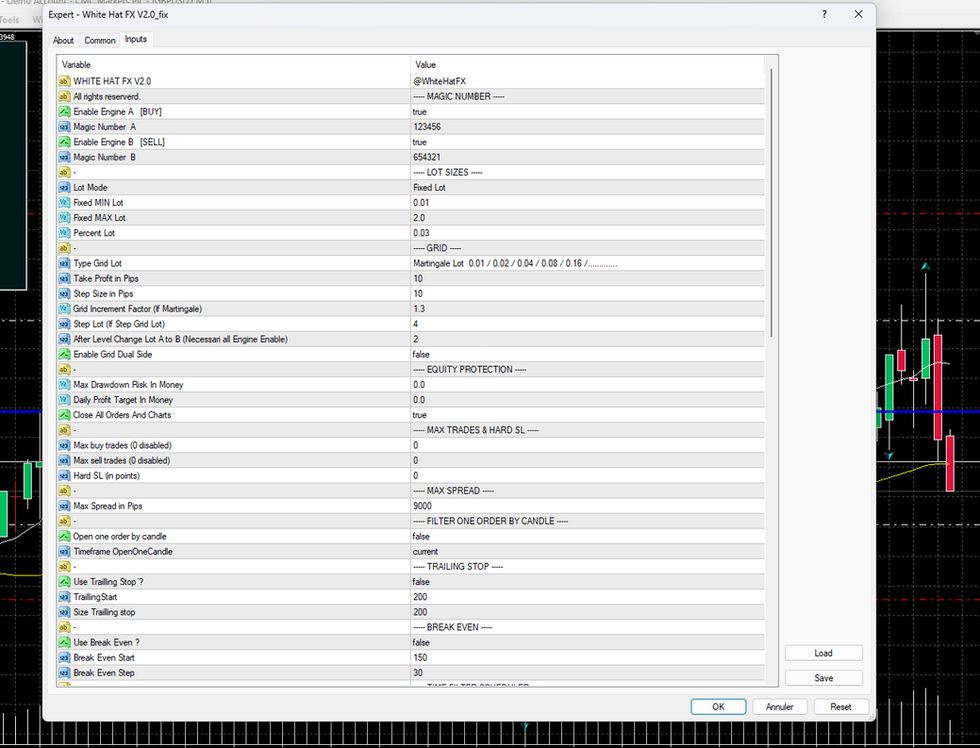Click the integer icon beside Magic Number A
The width and height of the screenshot is (980, 748).
pos(64,127)
